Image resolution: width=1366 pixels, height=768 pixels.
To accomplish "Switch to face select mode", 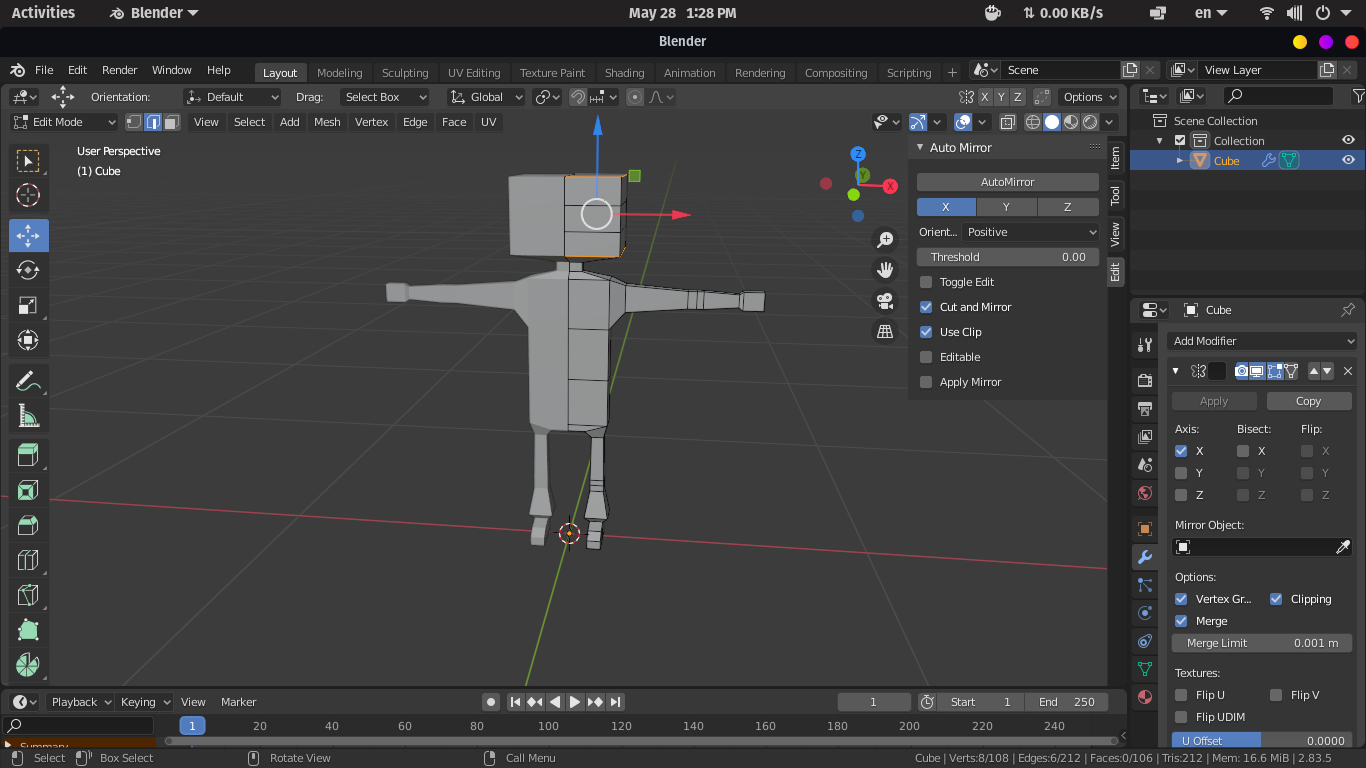I will tap(172, 122).
